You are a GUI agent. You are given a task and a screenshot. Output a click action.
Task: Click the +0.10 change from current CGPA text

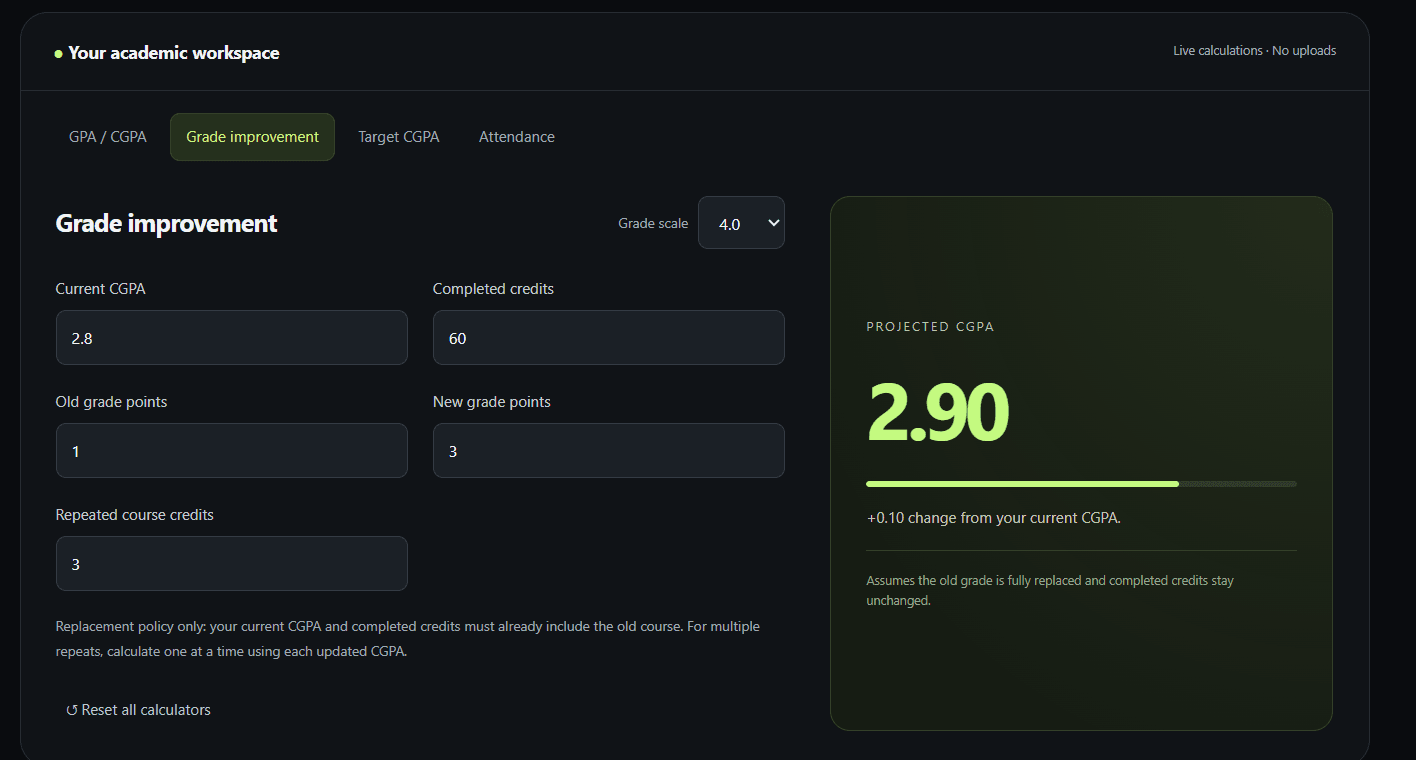click(993, 518)
